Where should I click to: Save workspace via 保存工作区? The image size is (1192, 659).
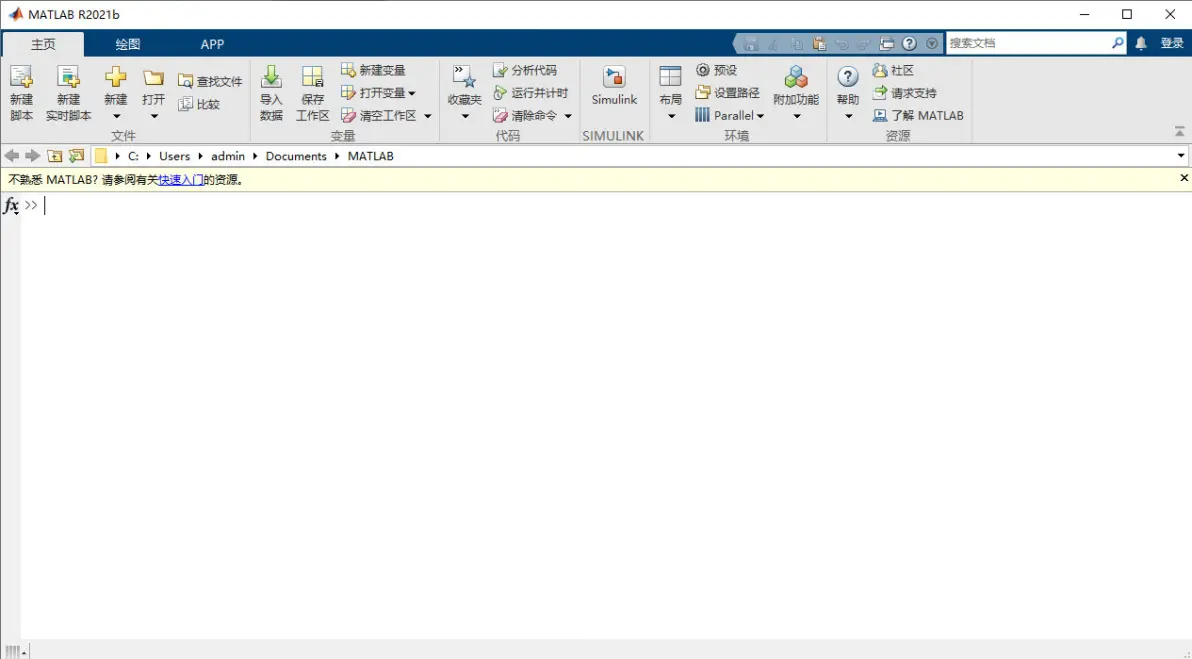pyautogui.click(x=312, y=93)
